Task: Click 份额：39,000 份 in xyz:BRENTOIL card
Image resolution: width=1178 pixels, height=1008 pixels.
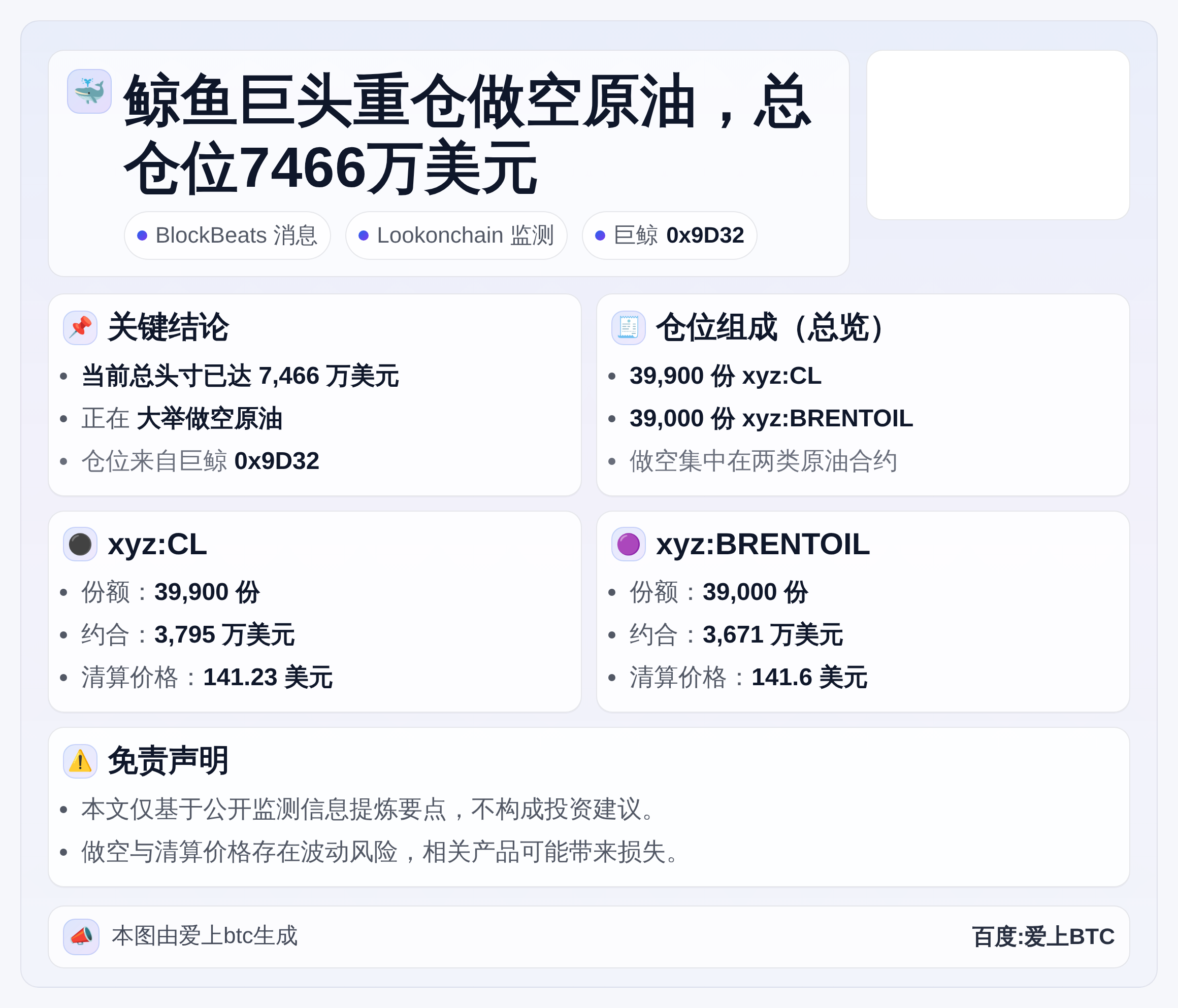Action: coord(719,592)
